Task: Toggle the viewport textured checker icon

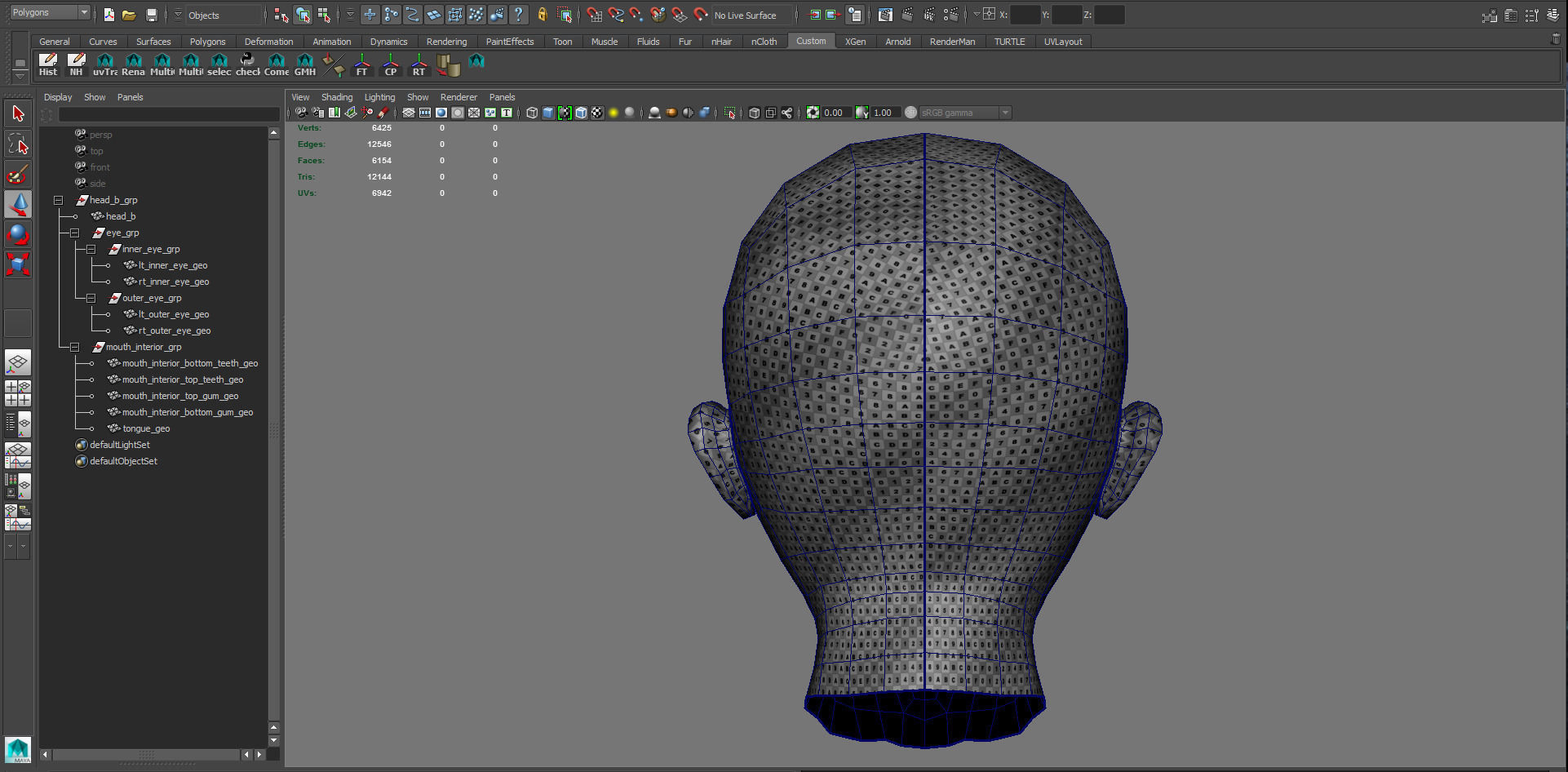Action: (x=597, y=113)
